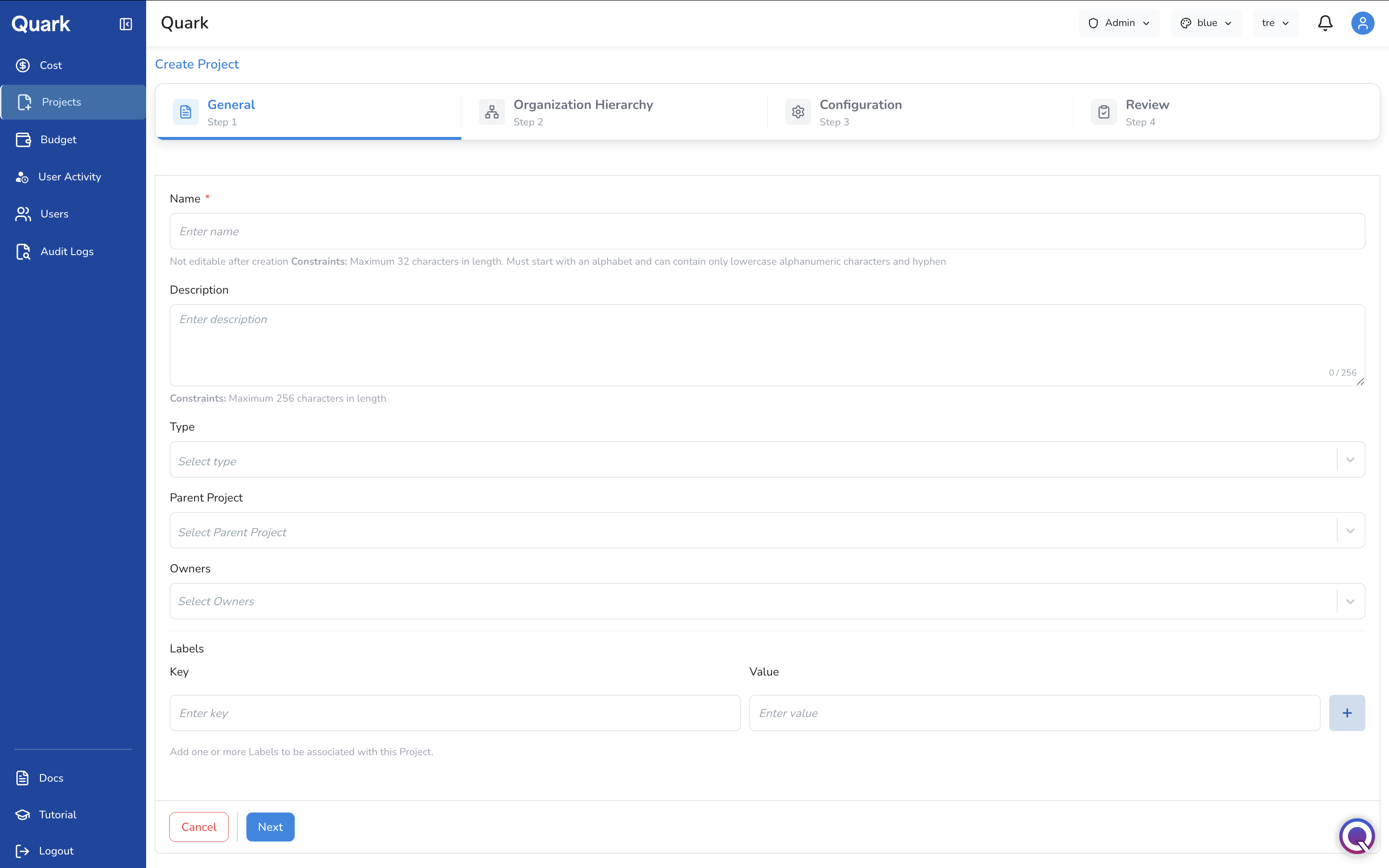Viewport: 1389px width, 868px height.
Task: Click the Quark logo in sidebar
Action: pos(41,24)
